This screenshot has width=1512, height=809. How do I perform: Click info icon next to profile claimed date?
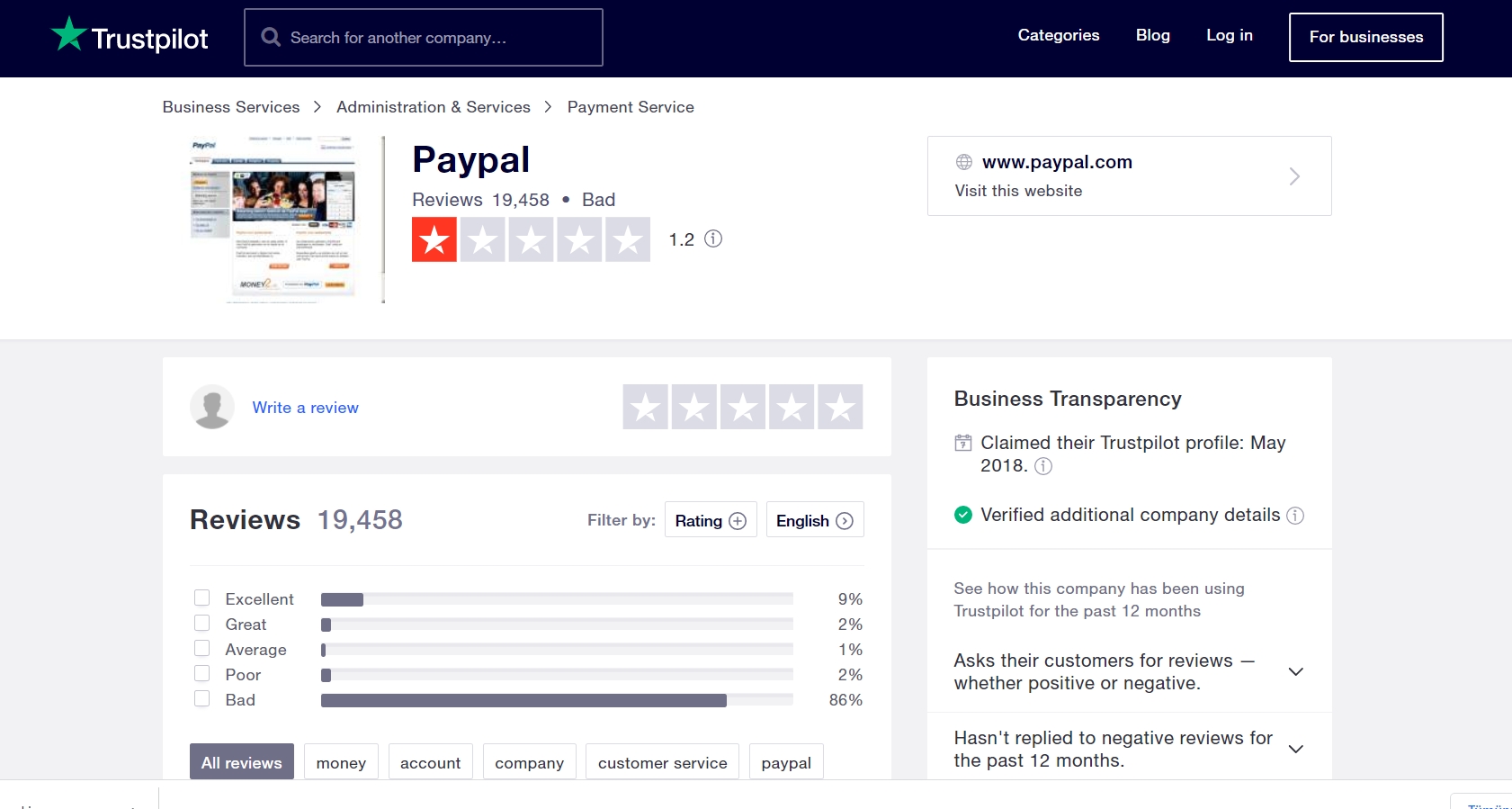pyautogui.click(x=1043, y=466)
